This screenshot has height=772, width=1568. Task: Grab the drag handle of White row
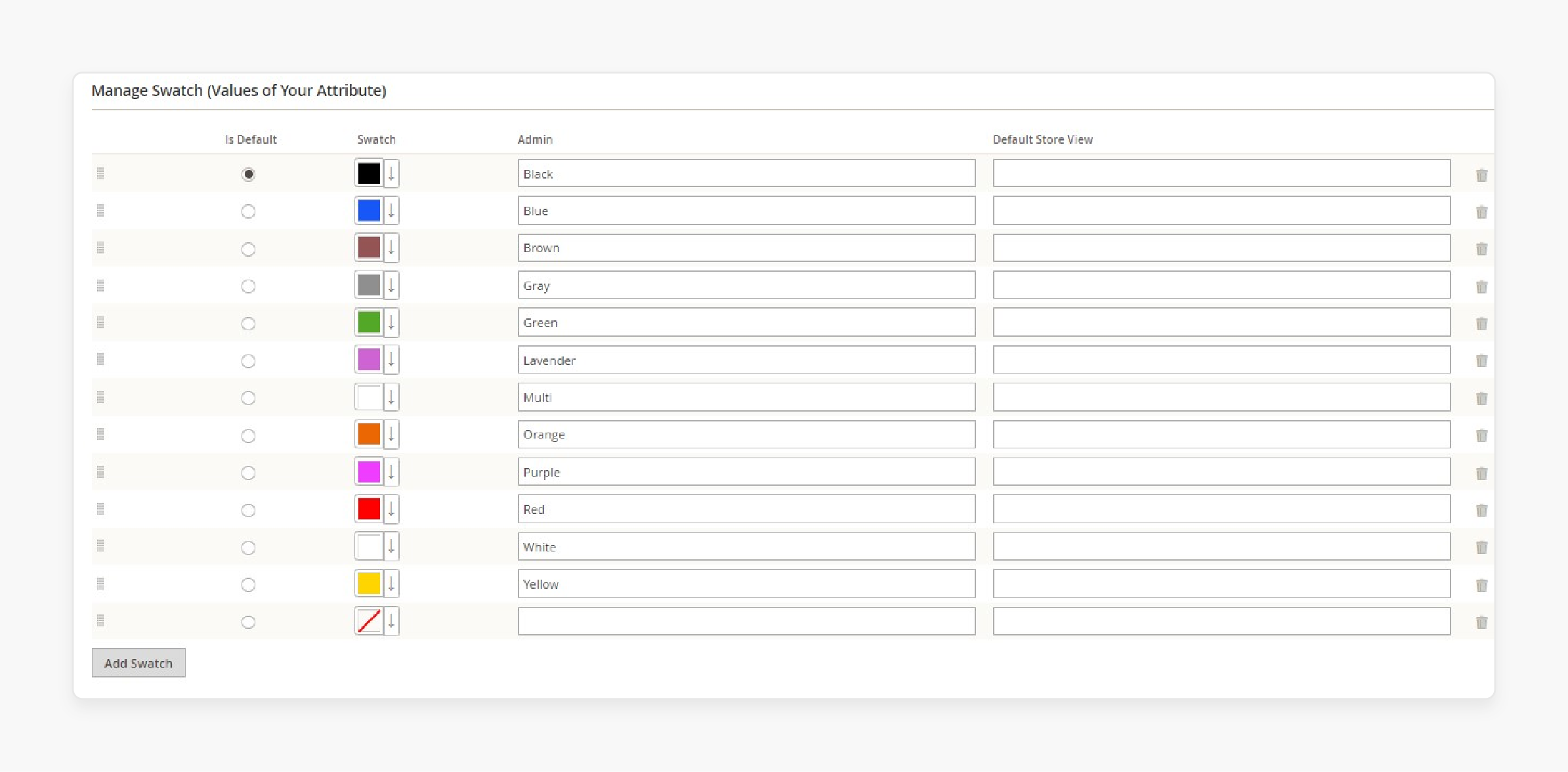[100, 546]
